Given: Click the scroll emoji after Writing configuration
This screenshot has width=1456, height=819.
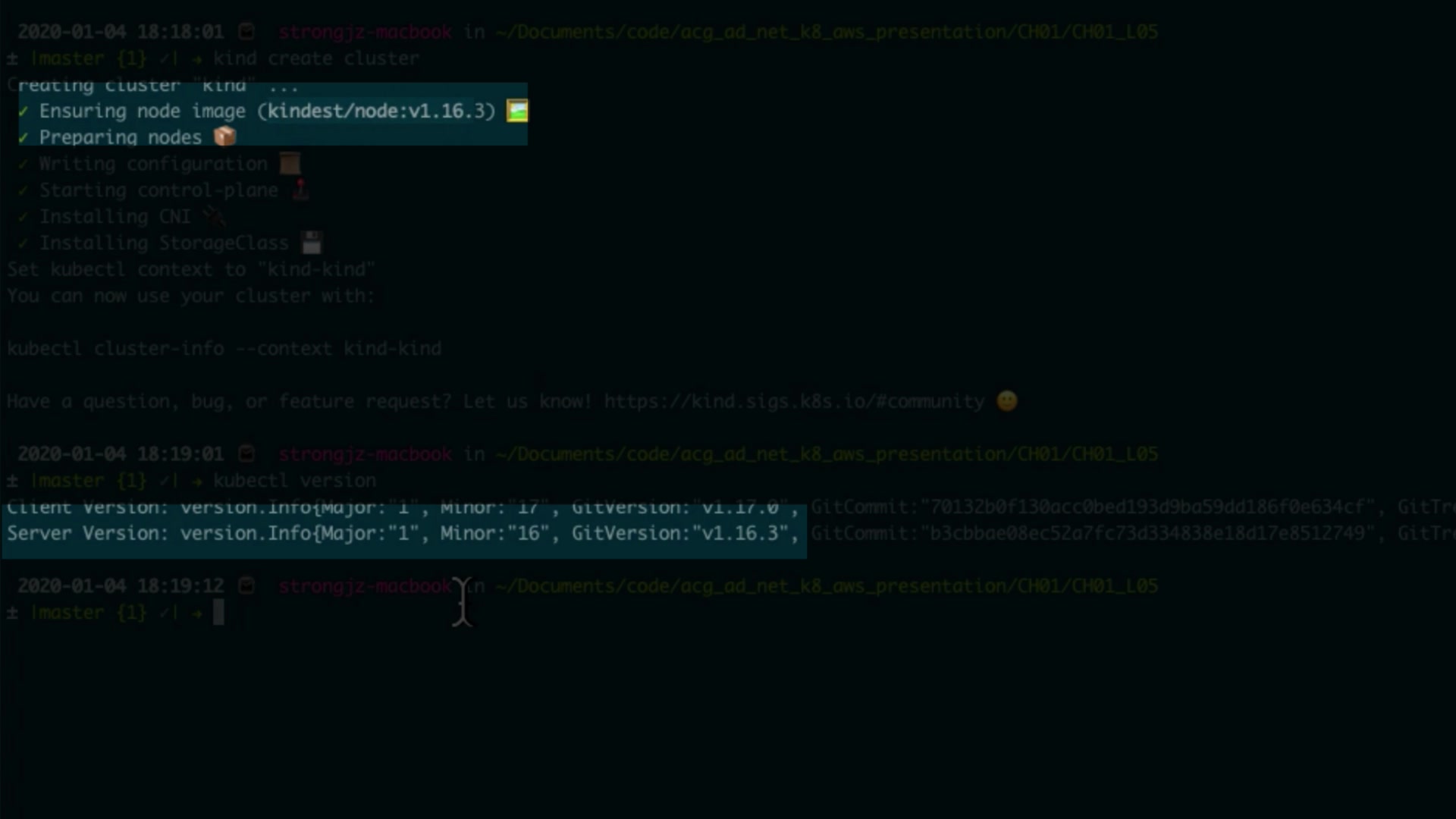Looking at the screenshot, I should tap(290, 164).
